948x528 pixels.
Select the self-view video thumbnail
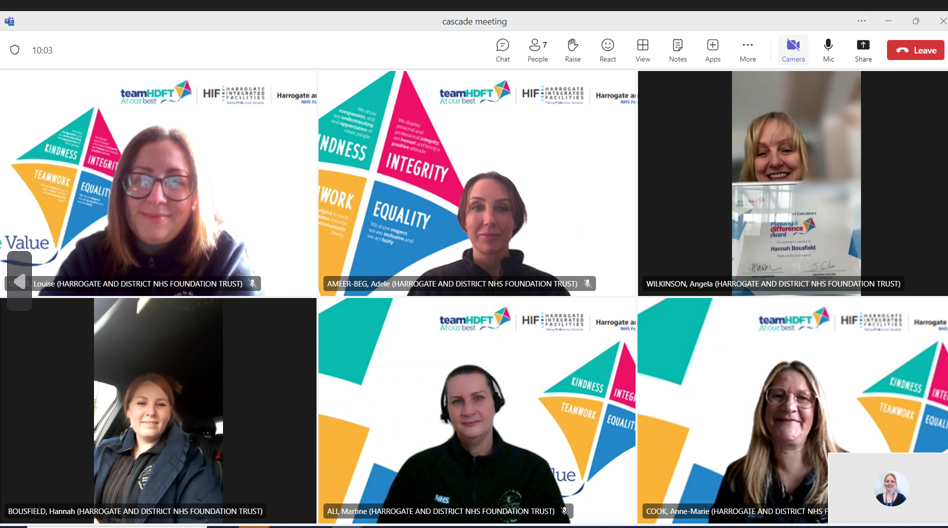pos(889,487)
